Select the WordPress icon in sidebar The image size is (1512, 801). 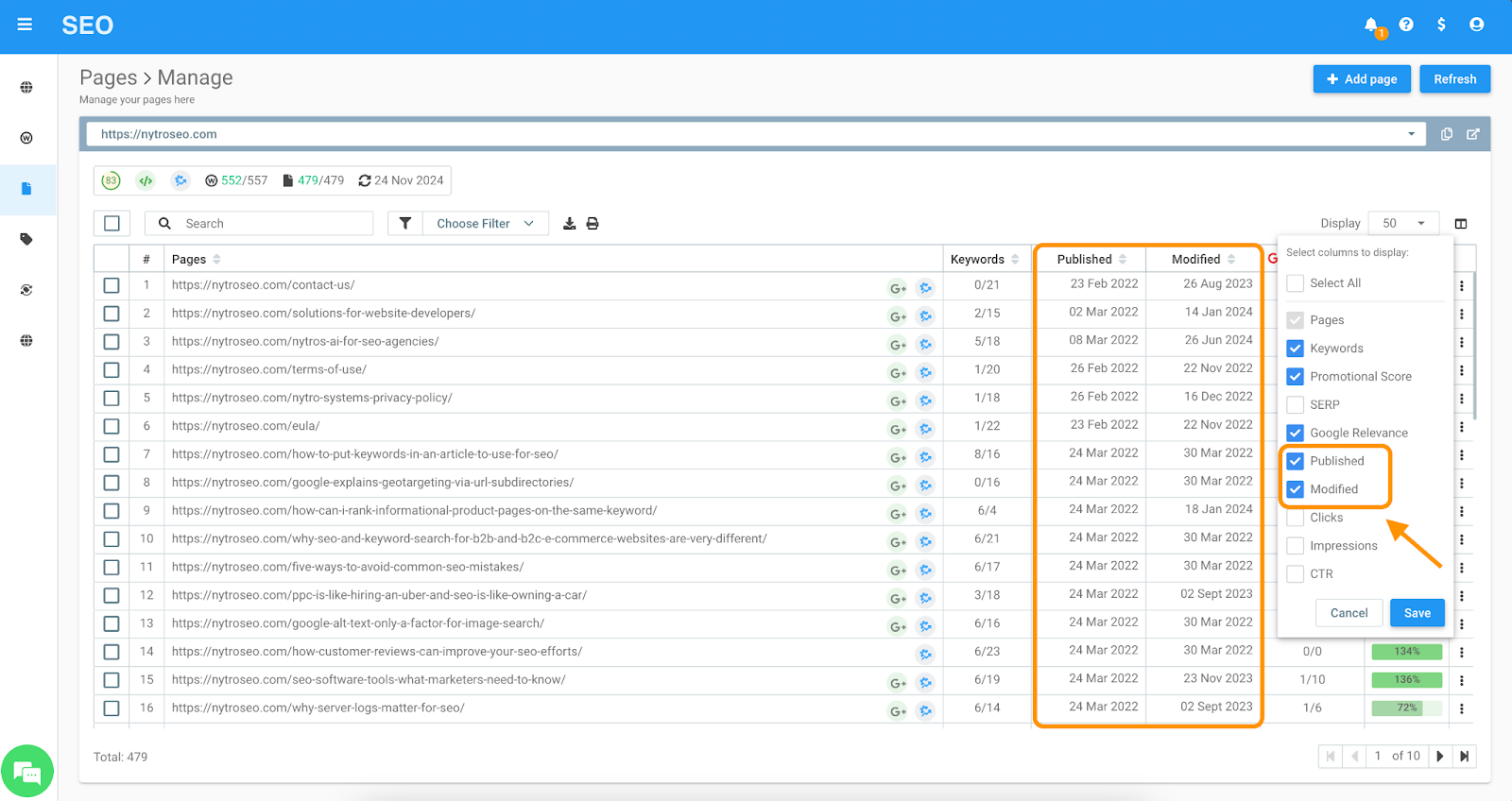click(x=26, y=138)
